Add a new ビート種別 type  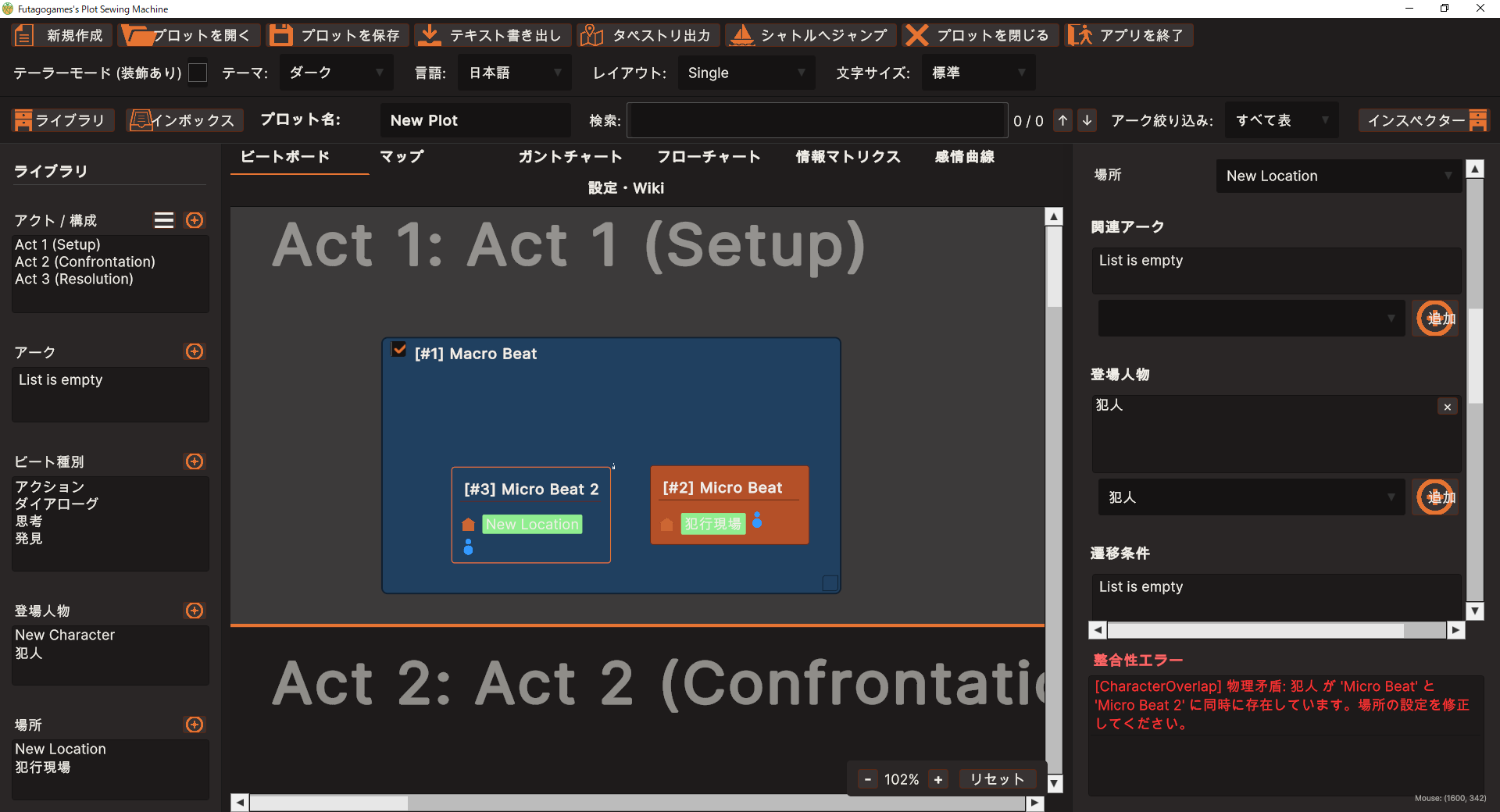pyautogui.click(x=195, y=461)
